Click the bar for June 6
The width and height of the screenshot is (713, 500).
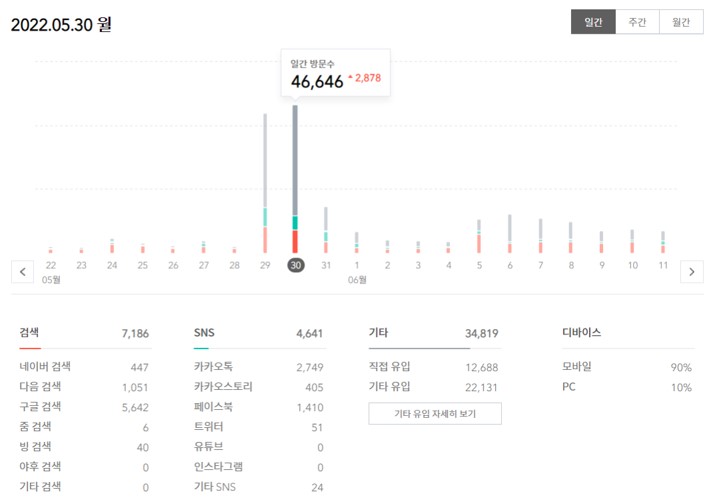click(510, 234)
